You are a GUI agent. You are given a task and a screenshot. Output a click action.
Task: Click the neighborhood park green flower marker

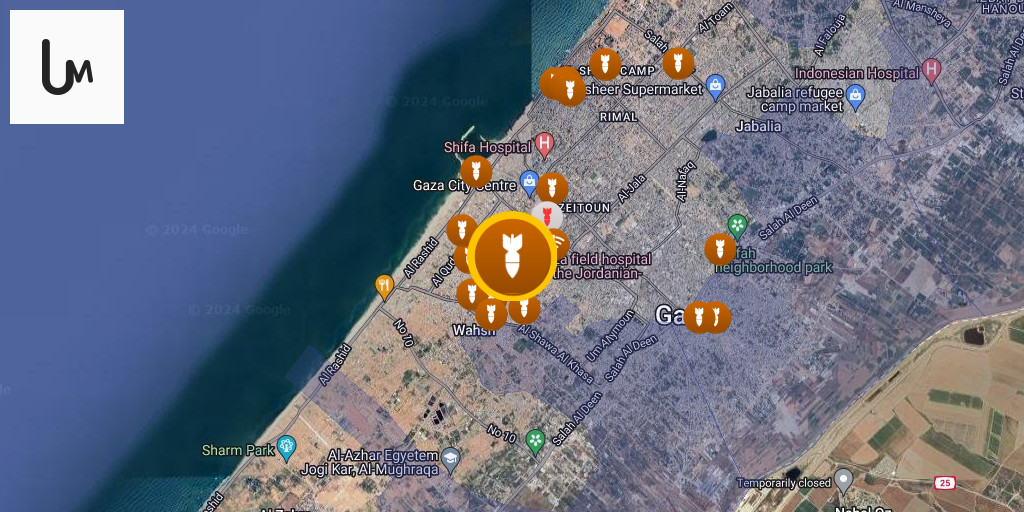pos(737,226)
